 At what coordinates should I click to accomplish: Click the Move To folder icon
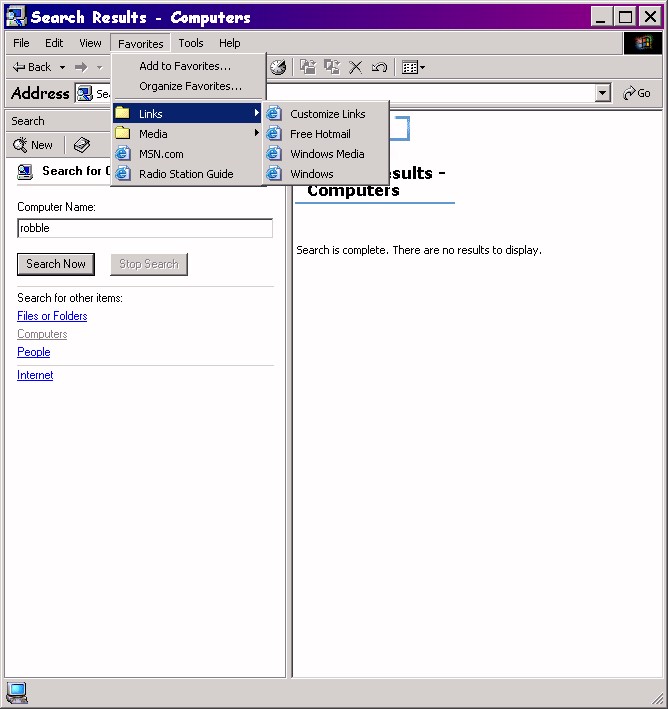coord(308,67)
